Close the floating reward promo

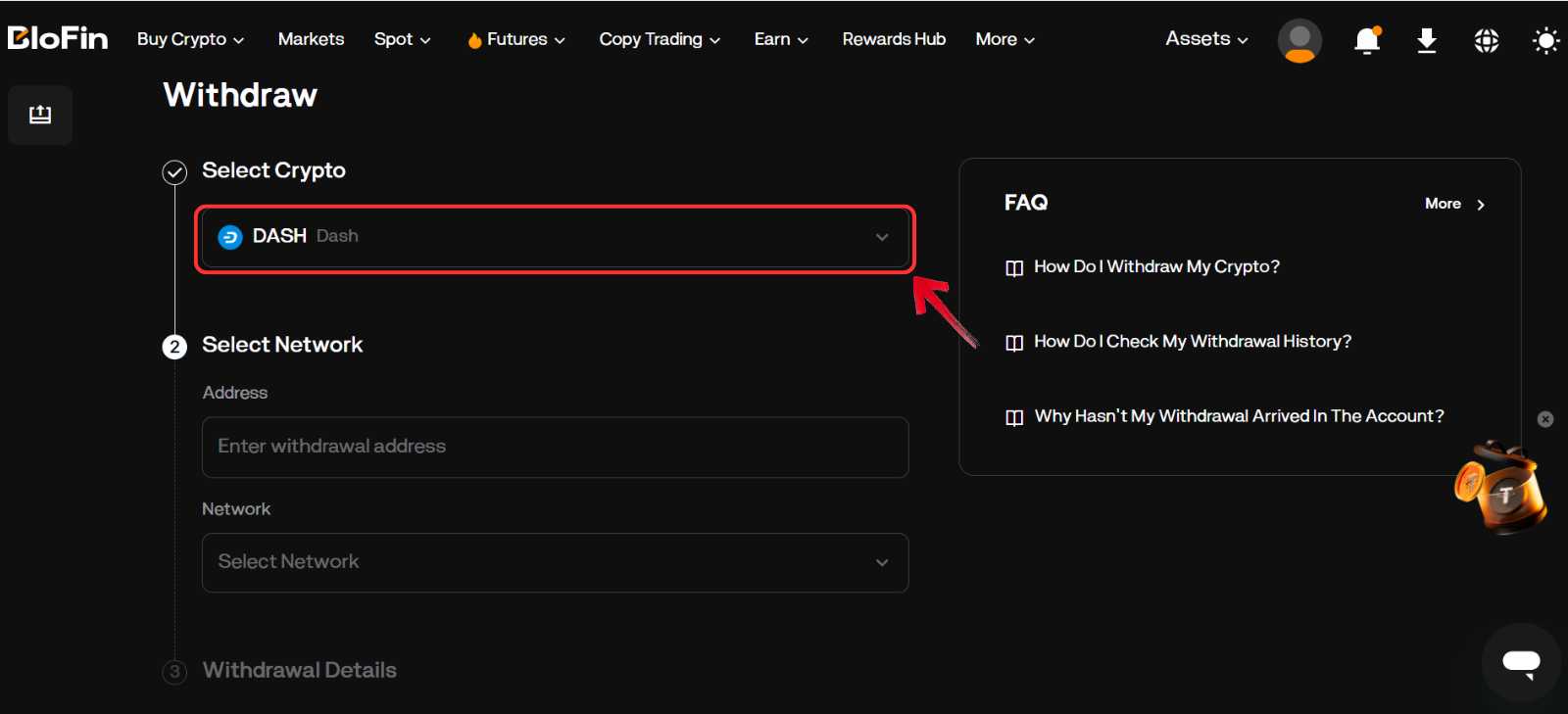coord(1545,419)
